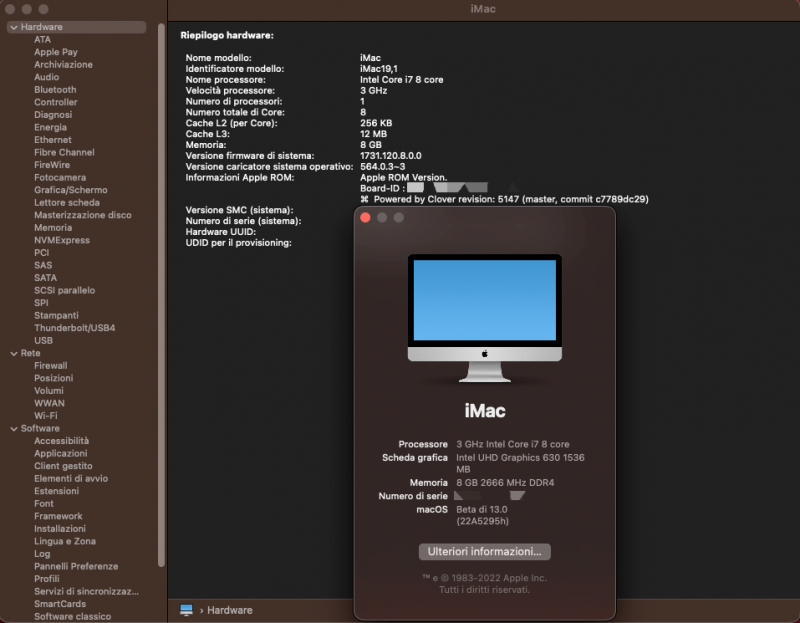The height and width of the screenshot is (623, 800).
Task: Select WWAN in the sidebar
Action: click(x=49, y=403)
